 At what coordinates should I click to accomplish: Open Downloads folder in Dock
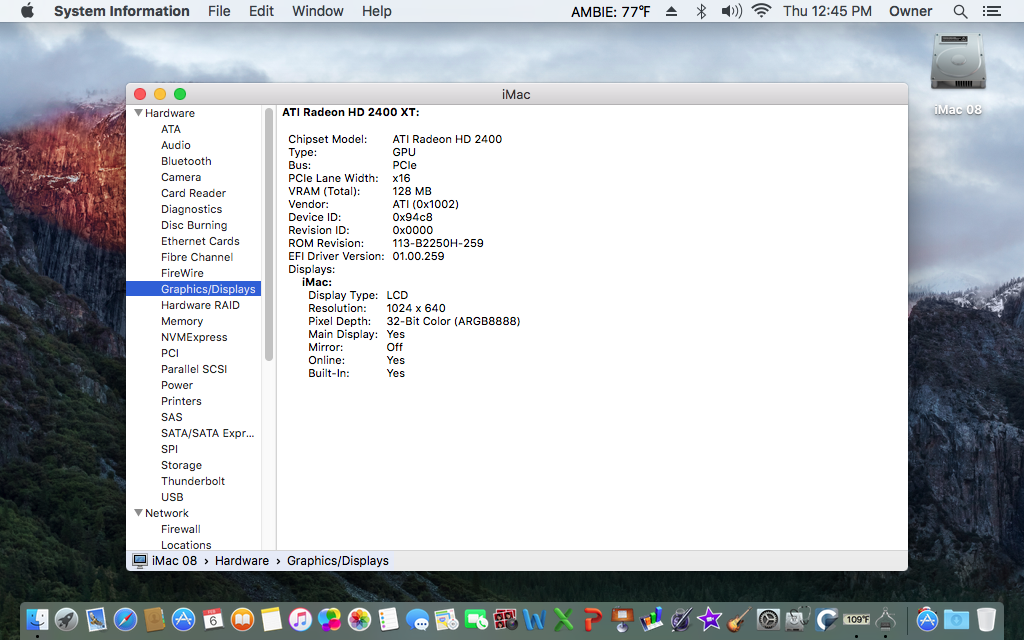tap(957, 619)
